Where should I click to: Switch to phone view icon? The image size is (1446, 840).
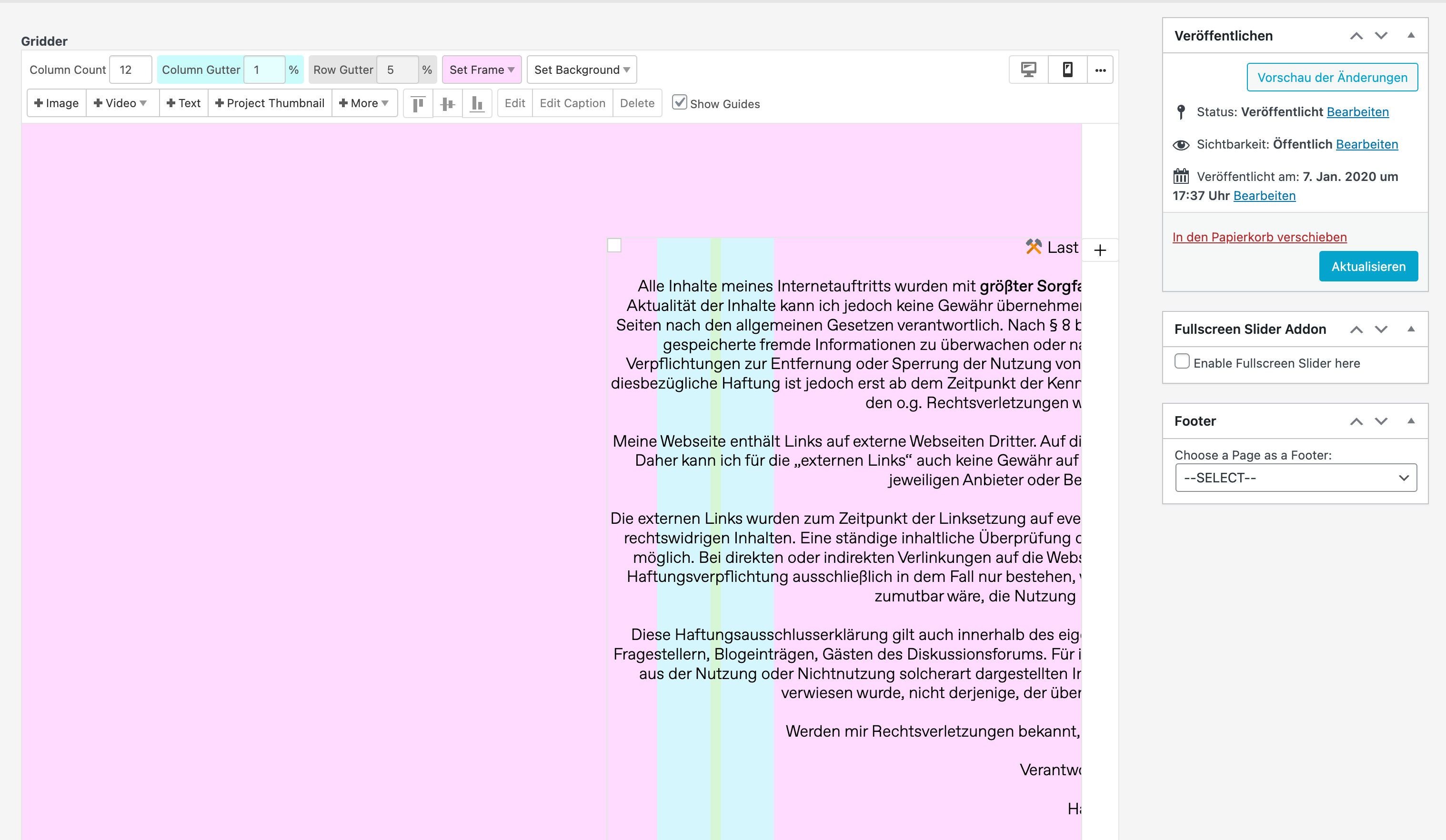click(1067, 70)
